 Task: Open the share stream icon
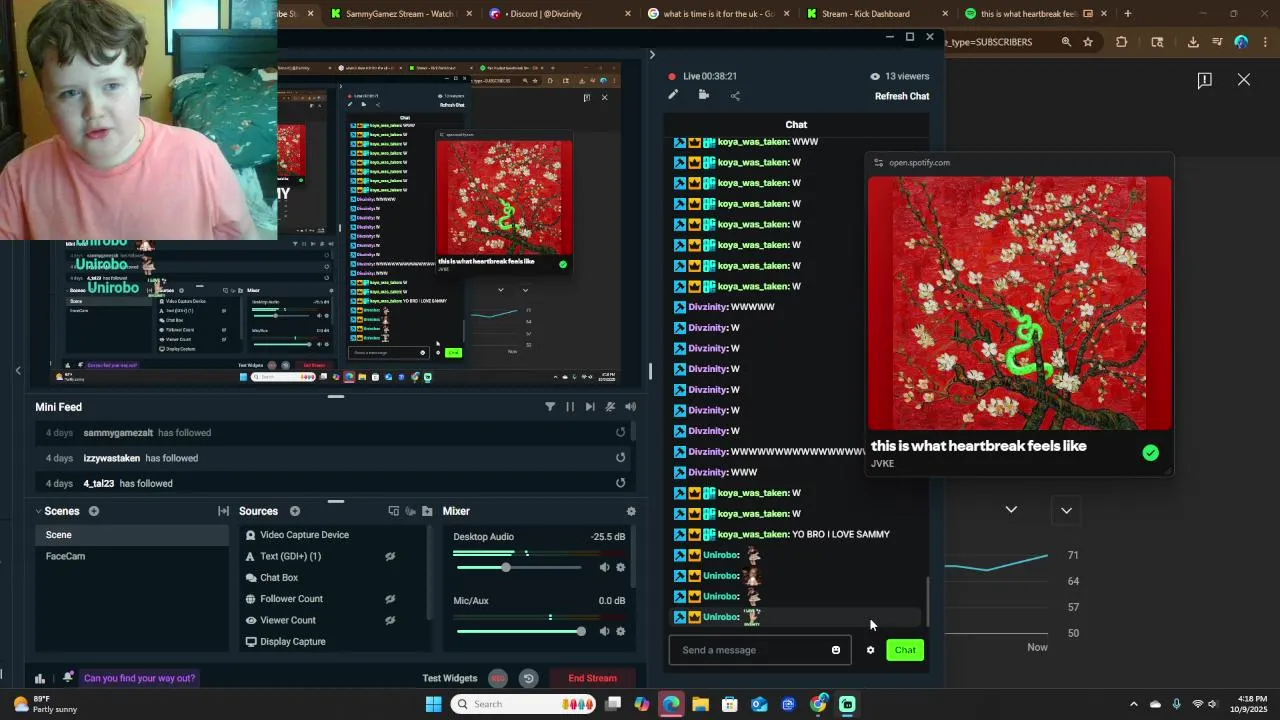point(735,96)
